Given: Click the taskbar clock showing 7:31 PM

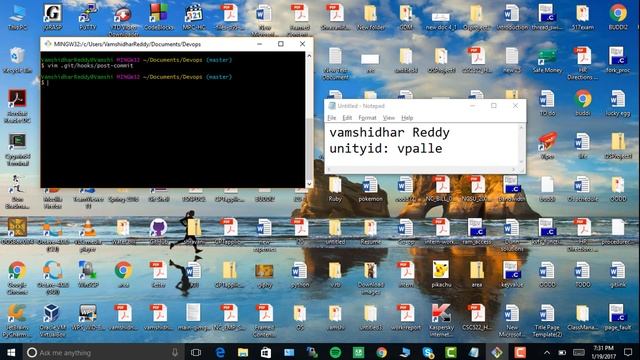Looking at the screenshot, I should [x=604, y=352].
